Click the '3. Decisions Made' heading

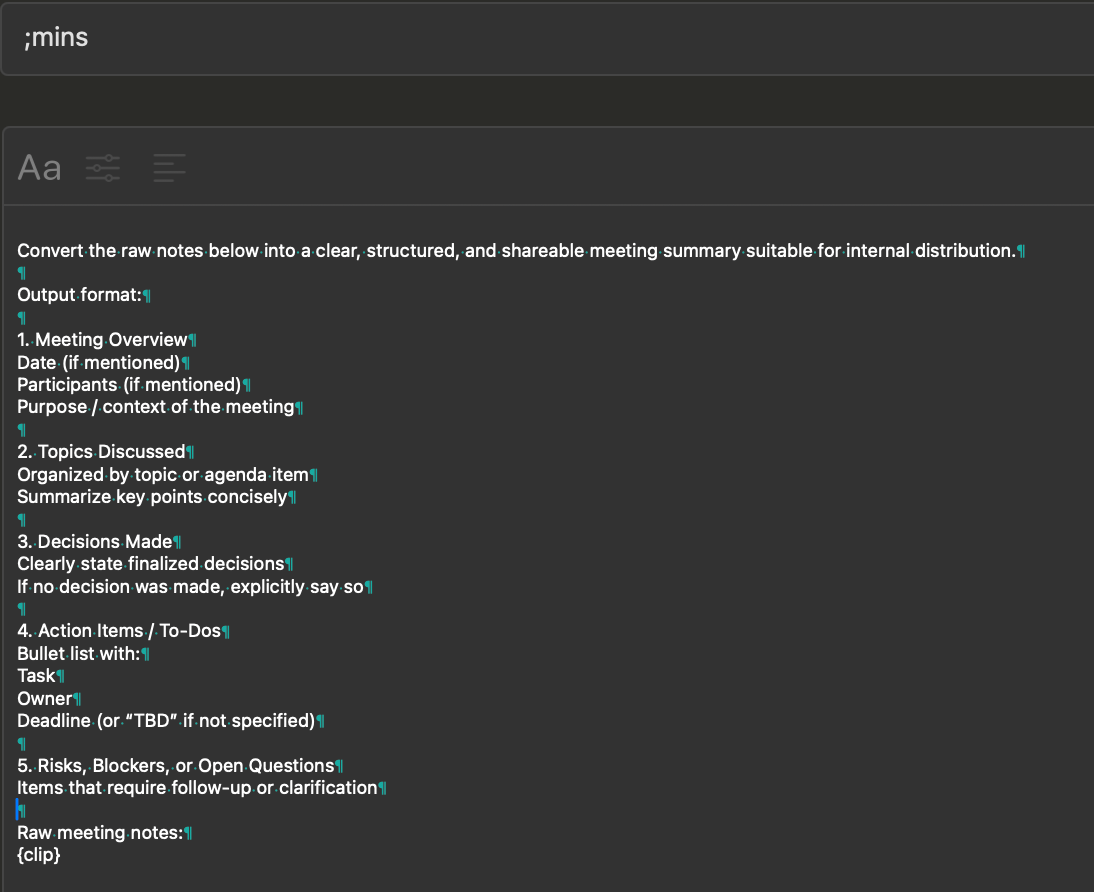point(95,542)
